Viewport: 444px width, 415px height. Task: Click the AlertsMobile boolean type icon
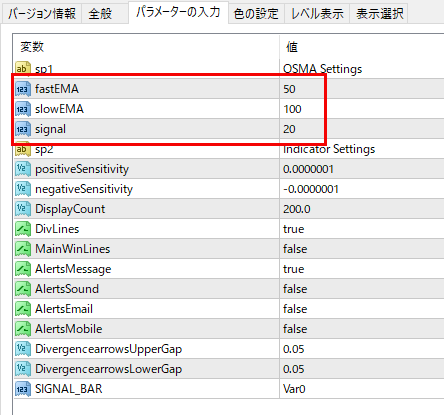tap(23, 329)
